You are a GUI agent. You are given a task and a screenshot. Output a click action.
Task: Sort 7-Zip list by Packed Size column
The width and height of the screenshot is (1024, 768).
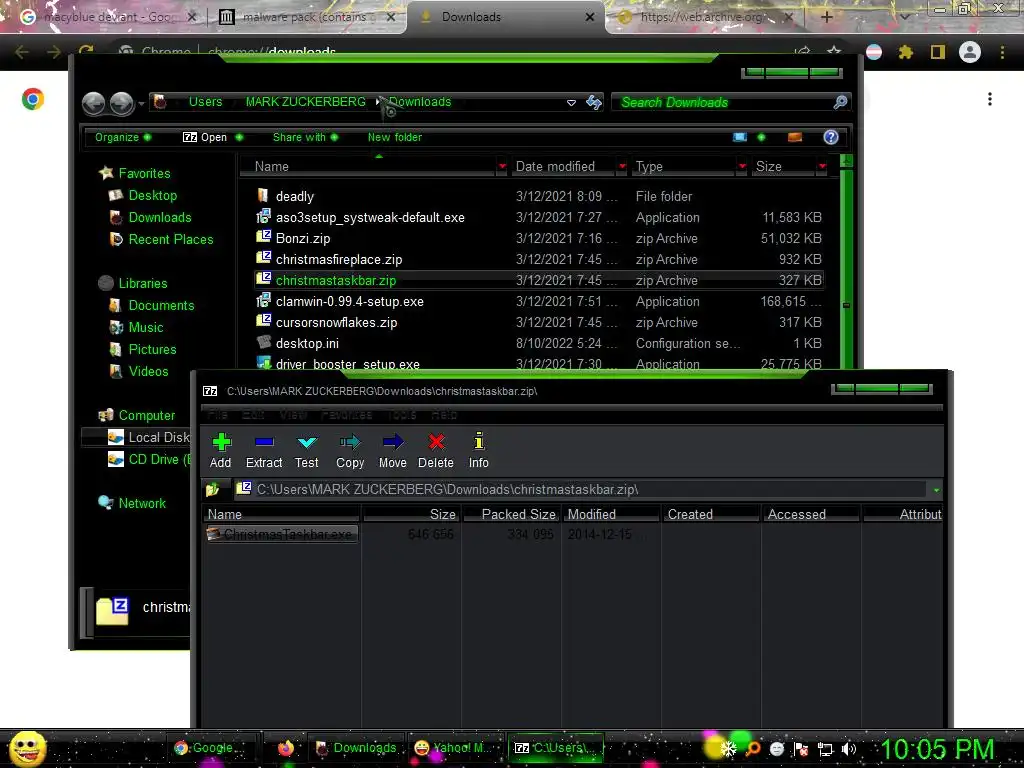[x=511, y=515]
